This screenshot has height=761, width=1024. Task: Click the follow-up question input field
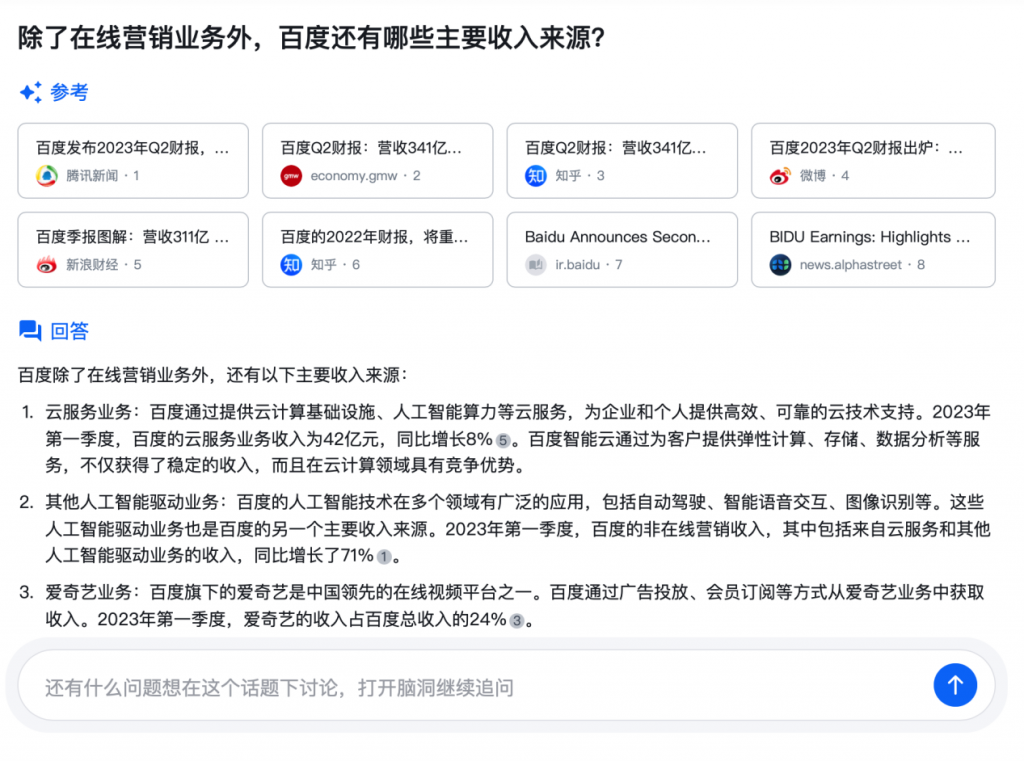point(507,686)
